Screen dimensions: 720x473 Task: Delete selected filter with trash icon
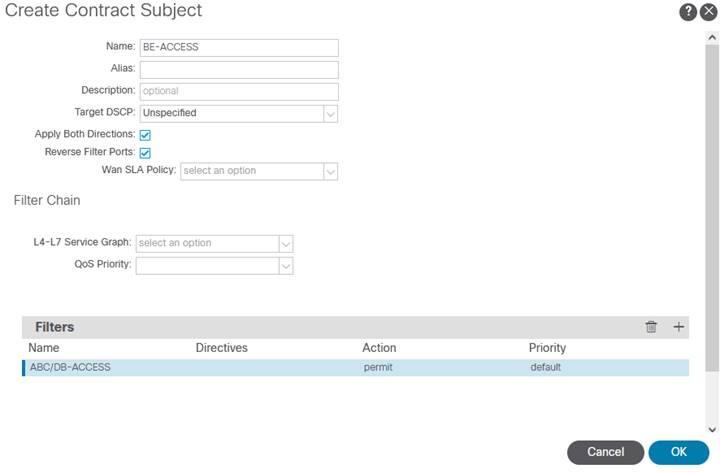pyautogui.click(x=651, y=327)
